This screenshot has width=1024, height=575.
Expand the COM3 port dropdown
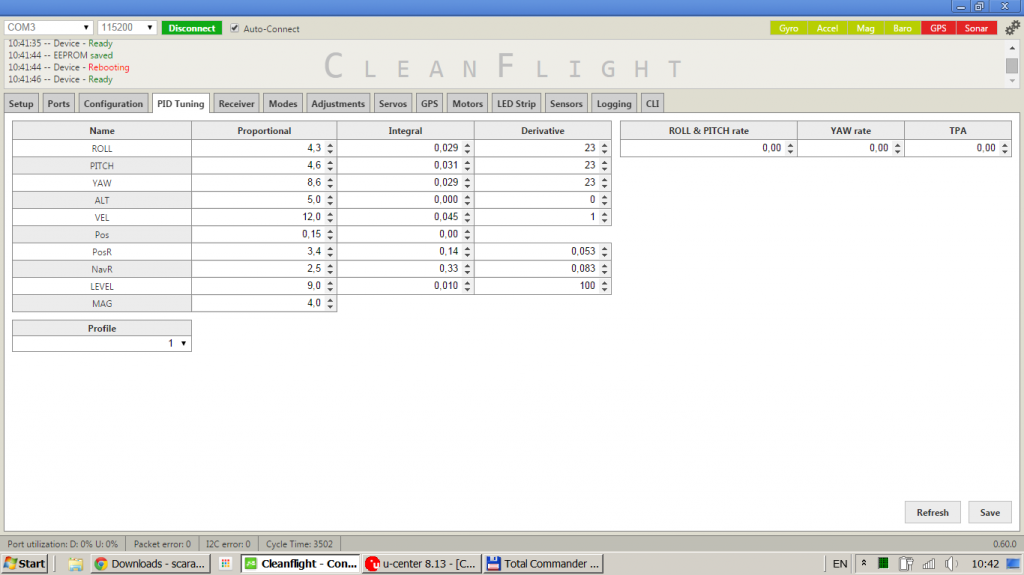48,27
